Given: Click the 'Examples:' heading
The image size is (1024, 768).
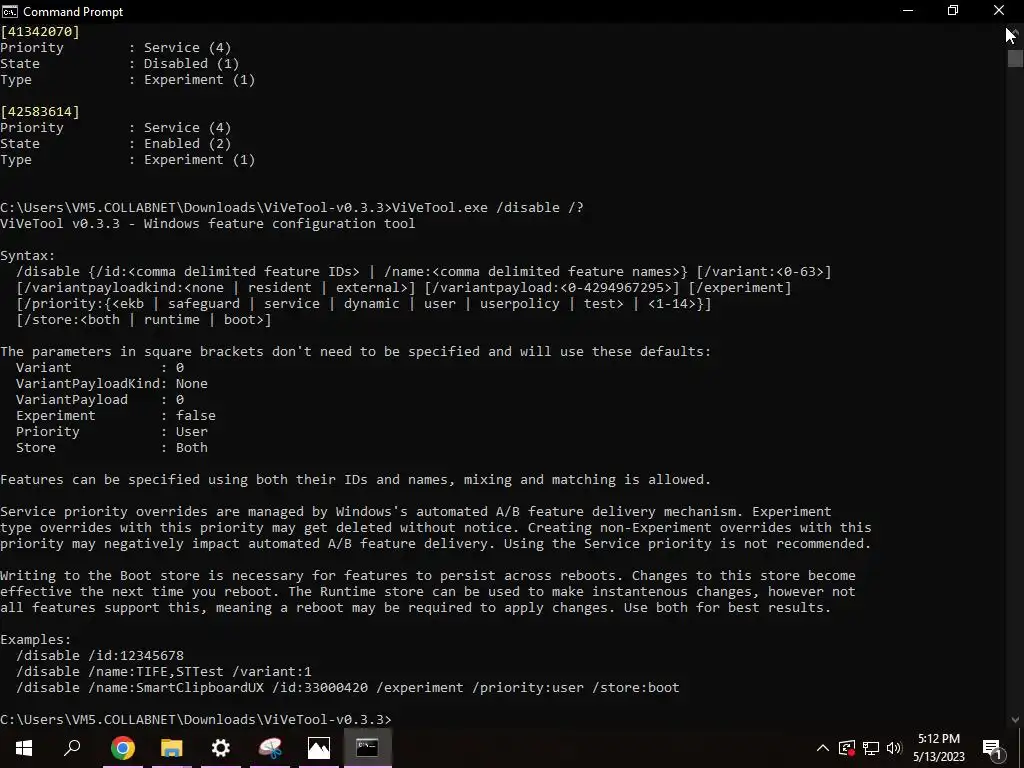Looking at the screenshot, I should click(36, 639).
